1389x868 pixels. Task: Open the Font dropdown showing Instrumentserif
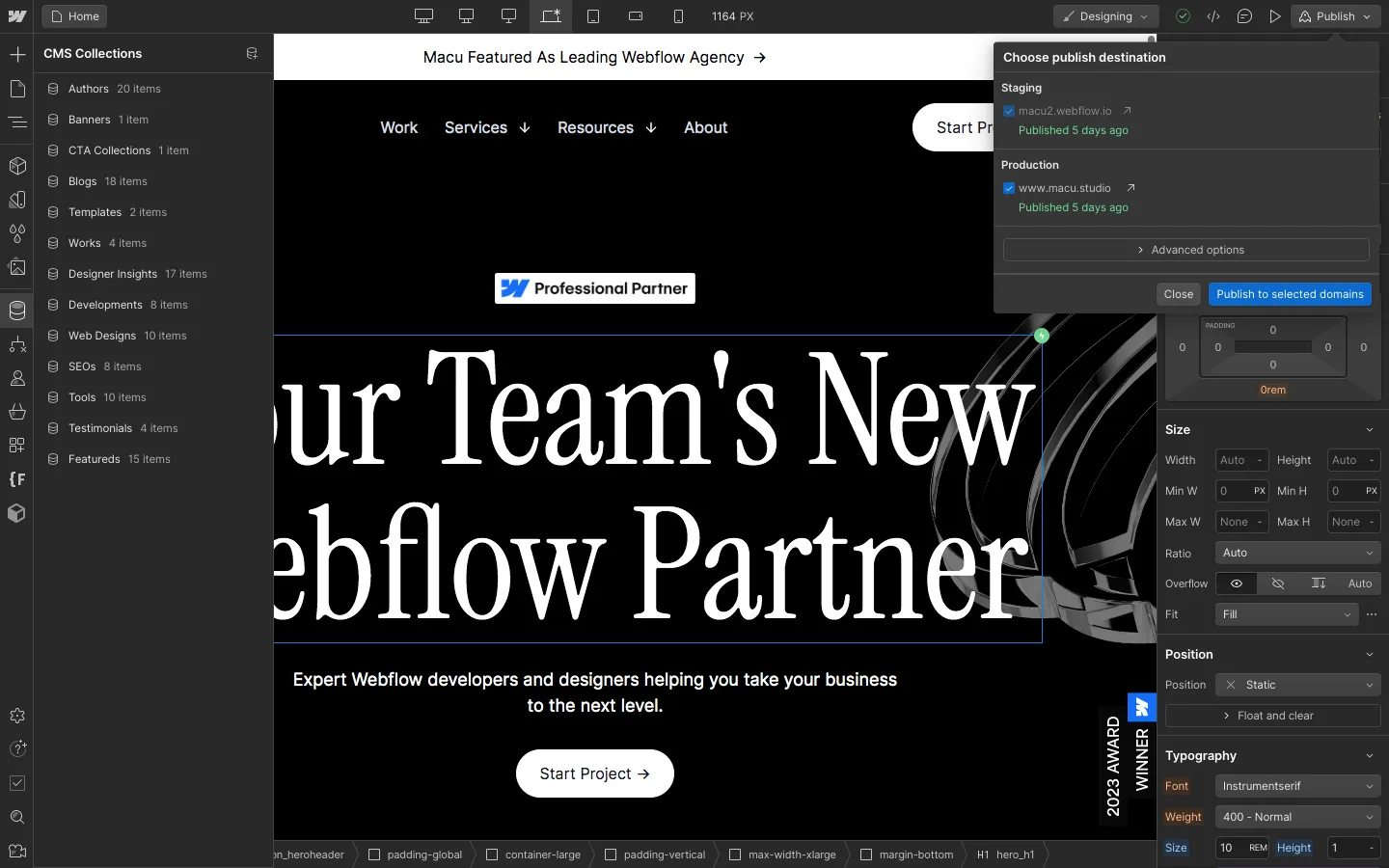pos(1296,786)
